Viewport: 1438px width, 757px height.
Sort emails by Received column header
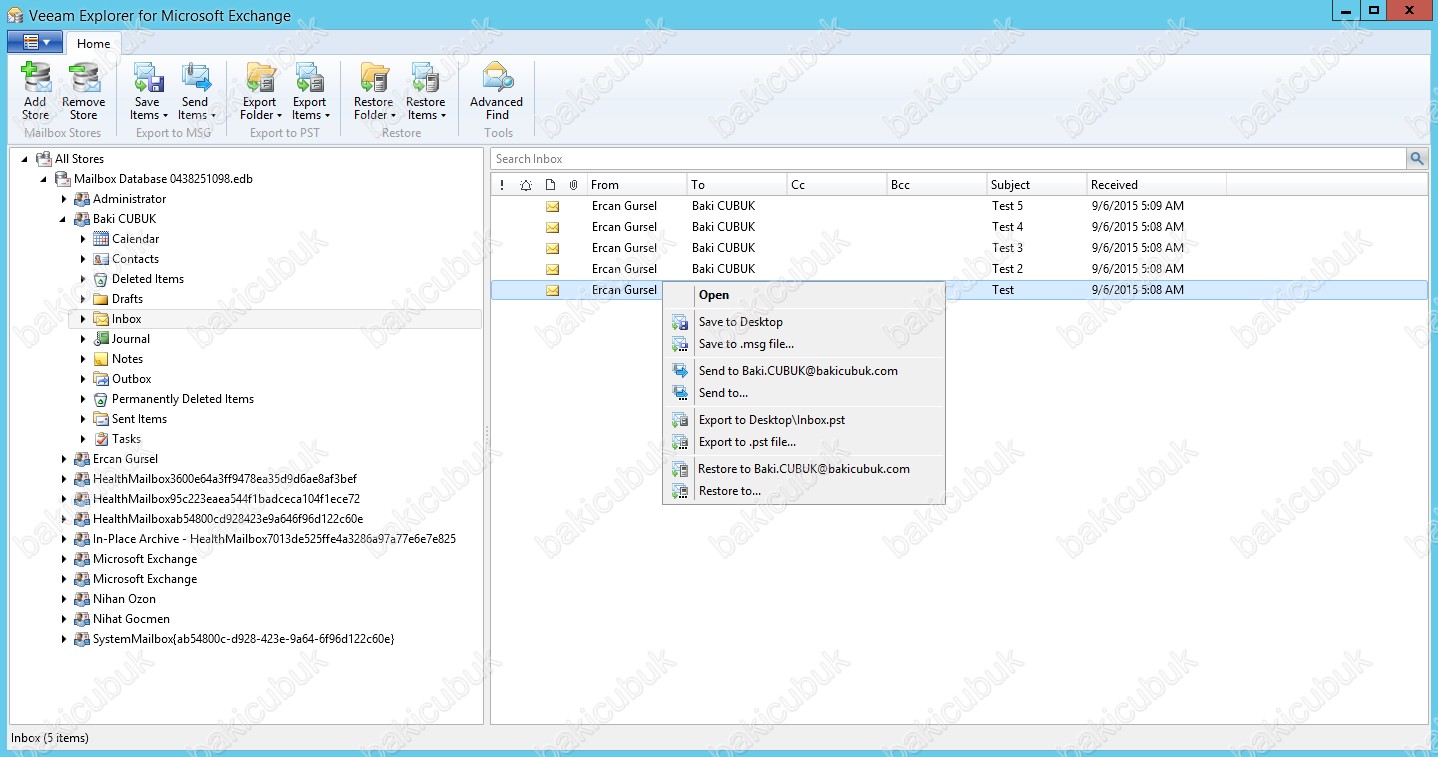pyautogui.click(x=1157, y=185)
